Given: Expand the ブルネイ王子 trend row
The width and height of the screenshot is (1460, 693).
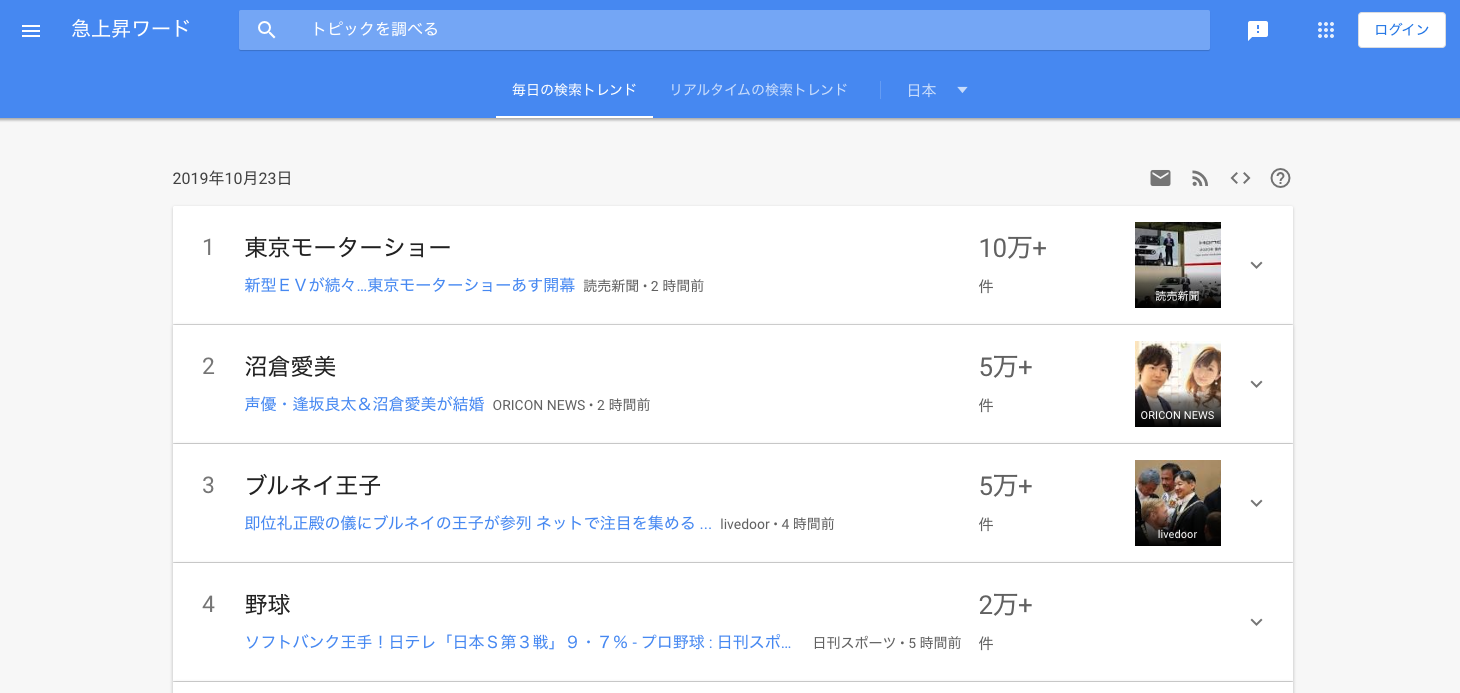Looking at the screenshot, I should 1257,503.
